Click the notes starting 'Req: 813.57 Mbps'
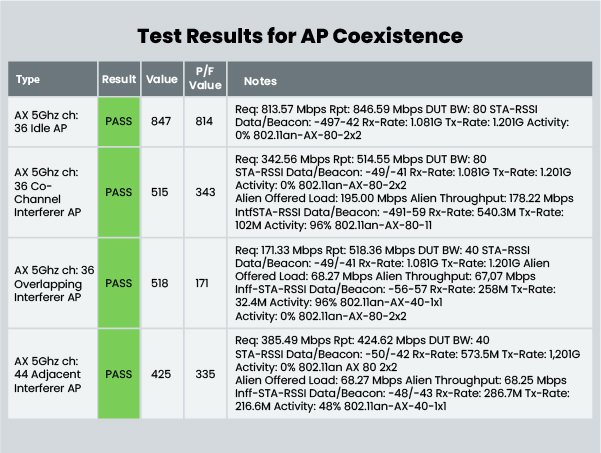The image size is (601, 453). click(x=400, y=119)
